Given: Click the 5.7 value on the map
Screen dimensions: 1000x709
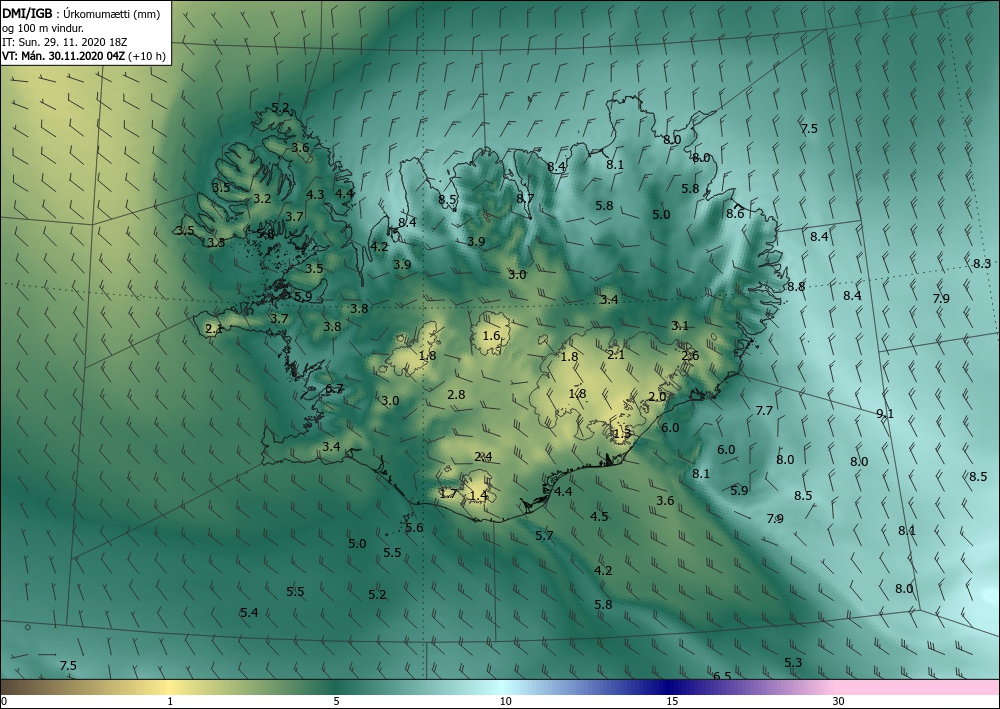Looking at the screenshot, I should tap(544, 536).
